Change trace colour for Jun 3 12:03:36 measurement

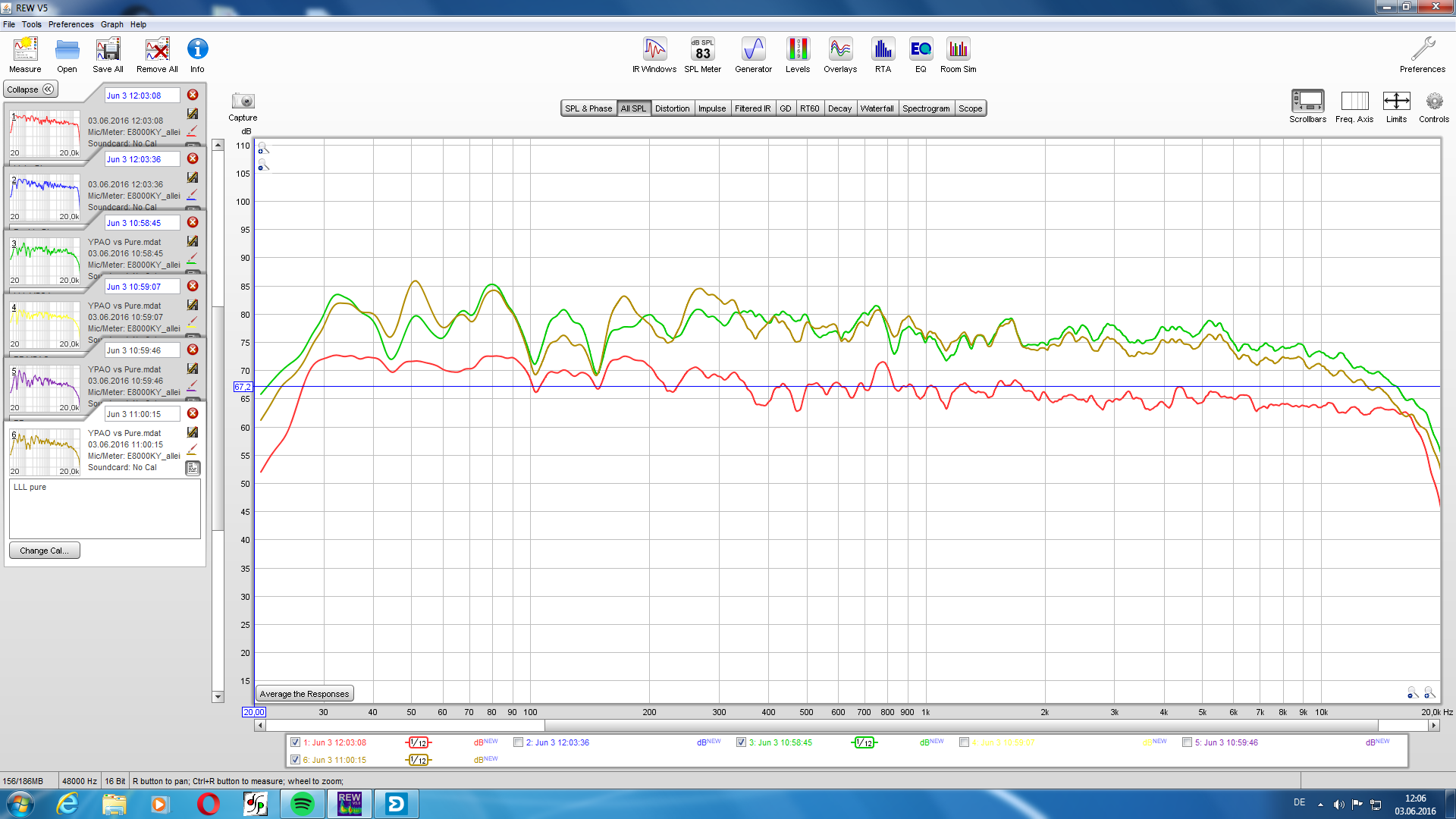click(x=192, y=195)
